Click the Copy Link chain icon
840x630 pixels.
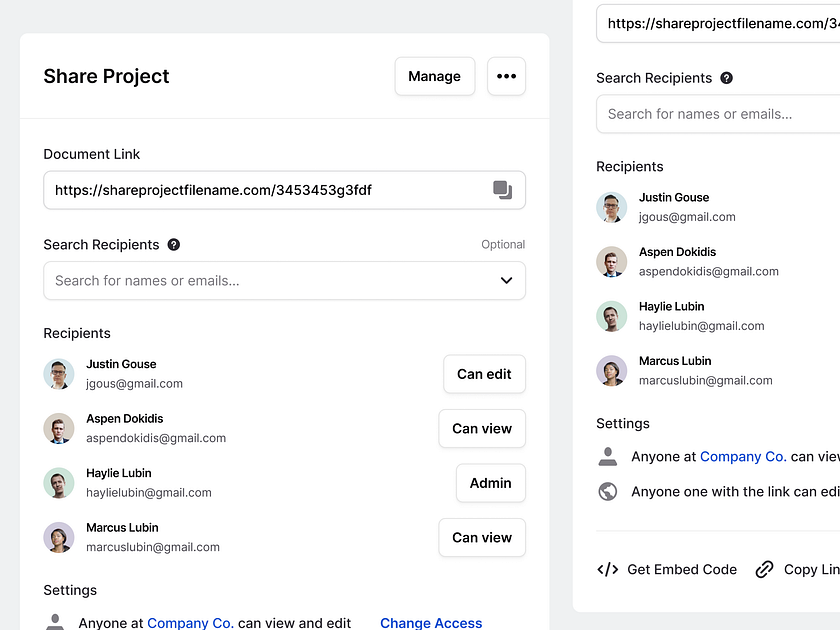coord(765,569)
